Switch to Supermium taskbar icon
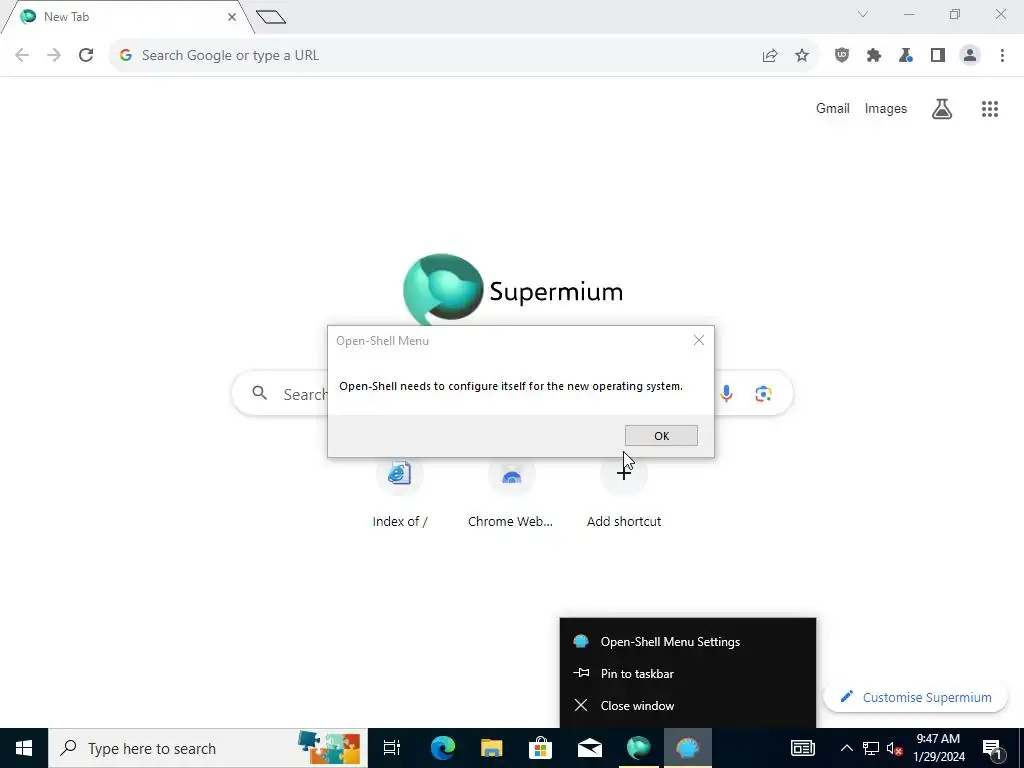 pyautogui.click(x=639, y=748)
